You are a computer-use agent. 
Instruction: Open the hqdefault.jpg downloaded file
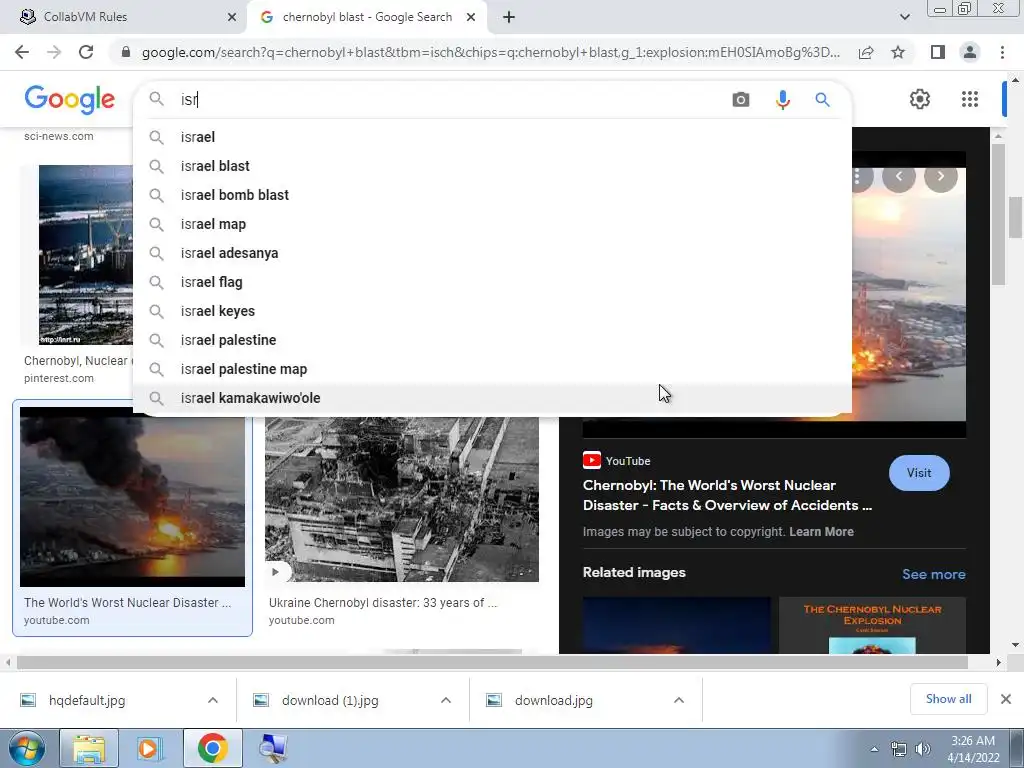click(x=87, y=700)
